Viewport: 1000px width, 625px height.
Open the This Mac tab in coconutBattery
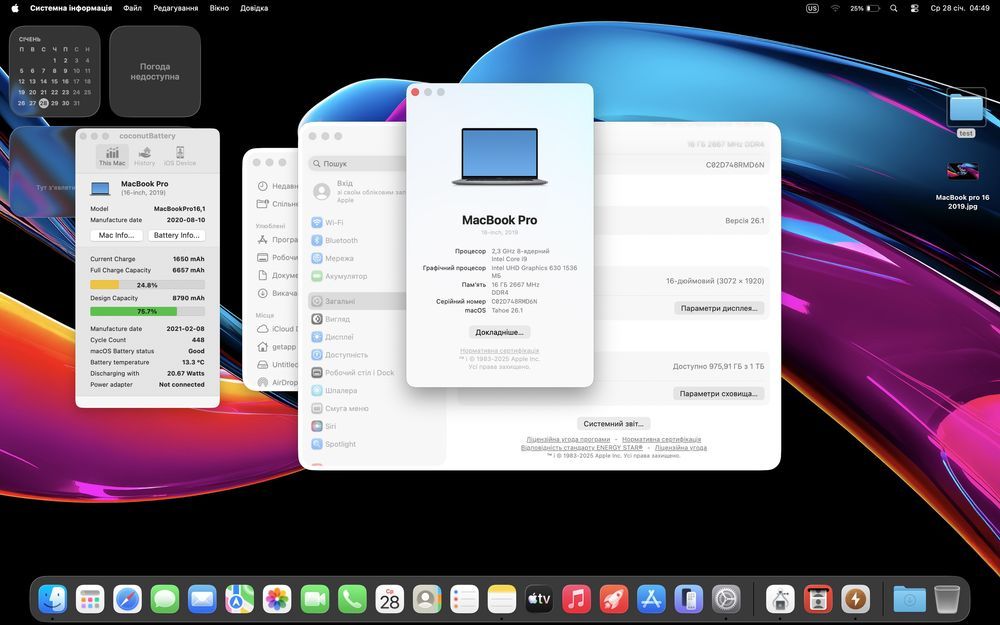(x=112, y=156)
